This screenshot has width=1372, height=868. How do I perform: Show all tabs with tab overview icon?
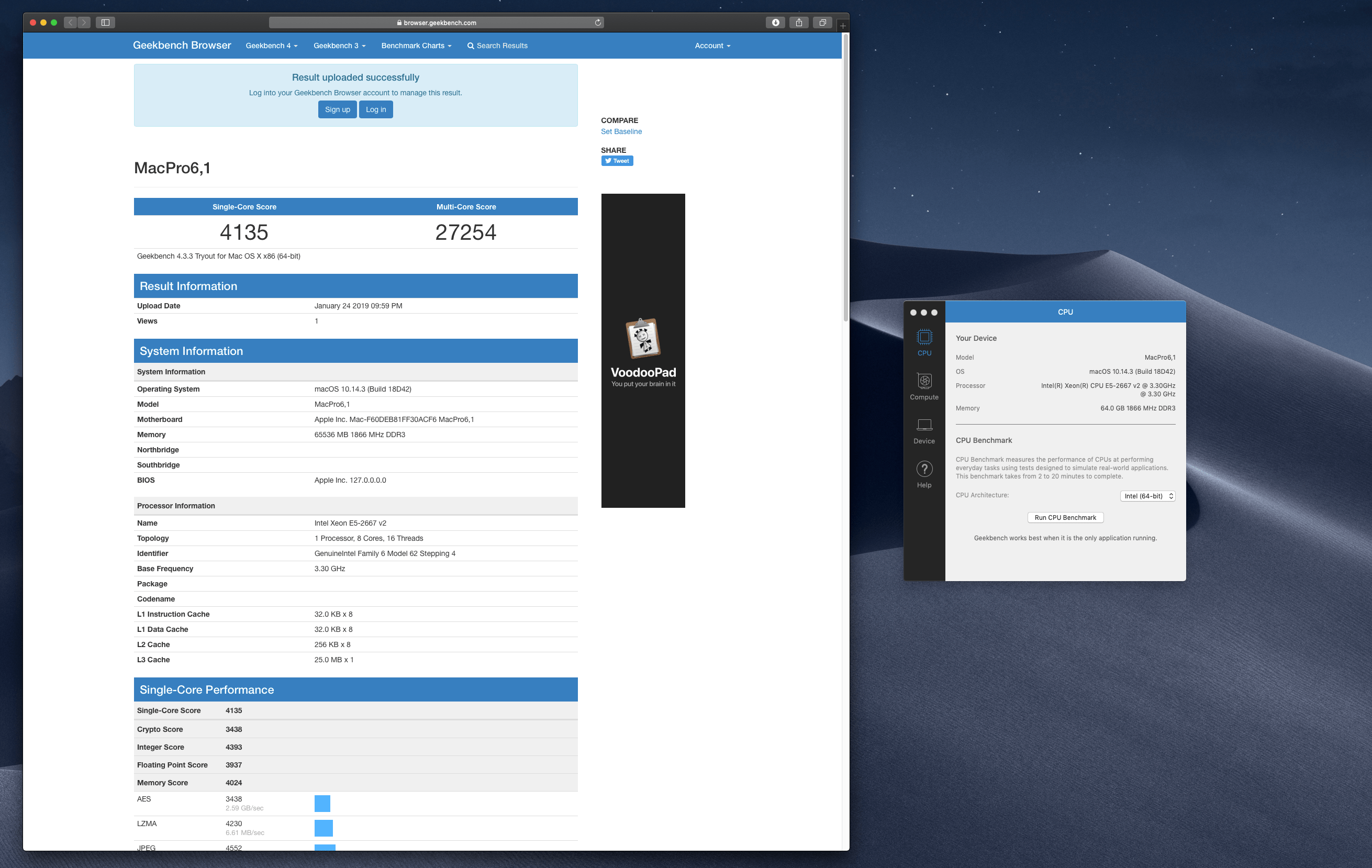point(822,22)
